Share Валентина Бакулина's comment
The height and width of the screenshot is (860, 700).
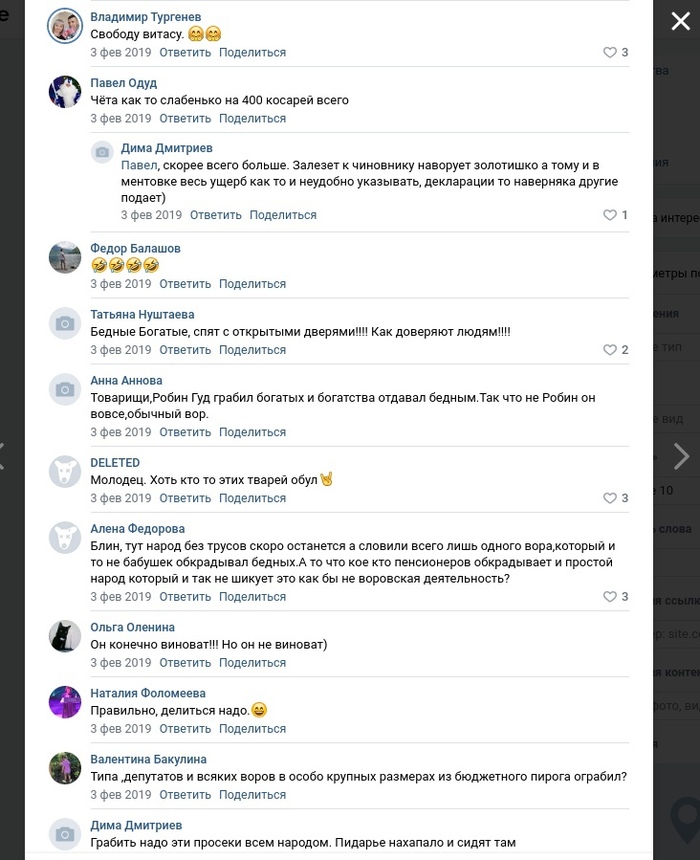[x=252, y=795]
